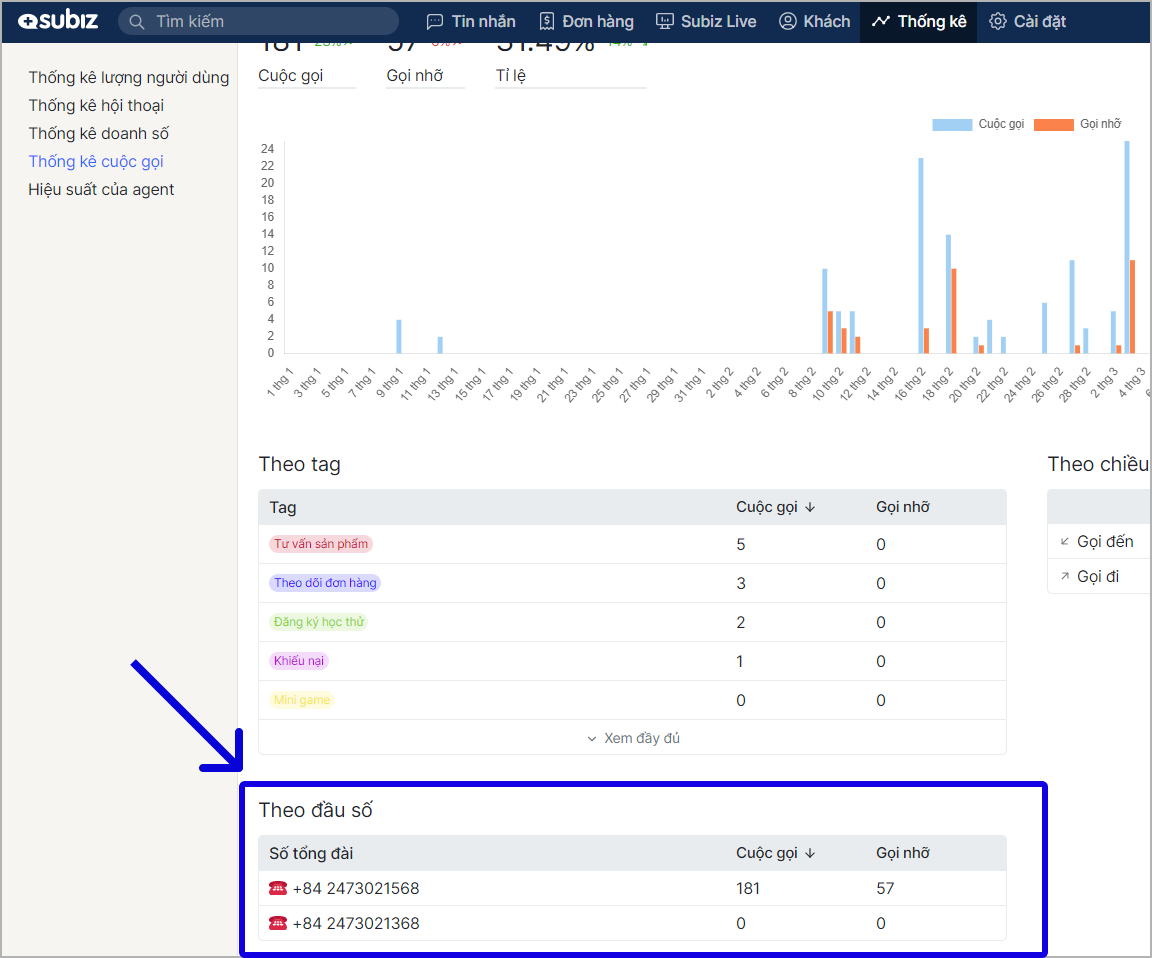Click the Tư vấn sản phẩm tag
1152x958 pixels.
pos(321,544)
